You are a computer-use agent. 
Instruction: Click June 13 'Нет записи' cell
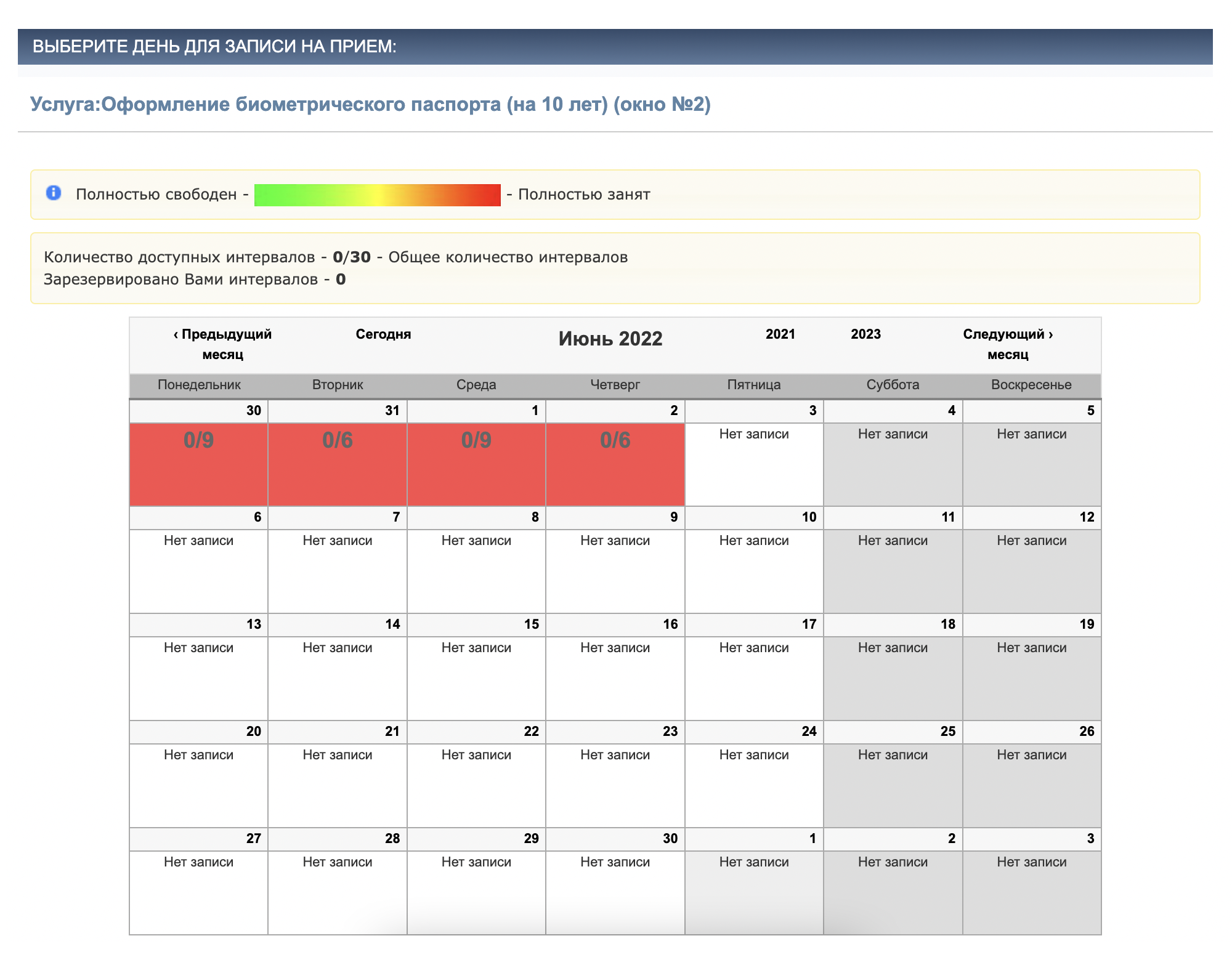198,678
